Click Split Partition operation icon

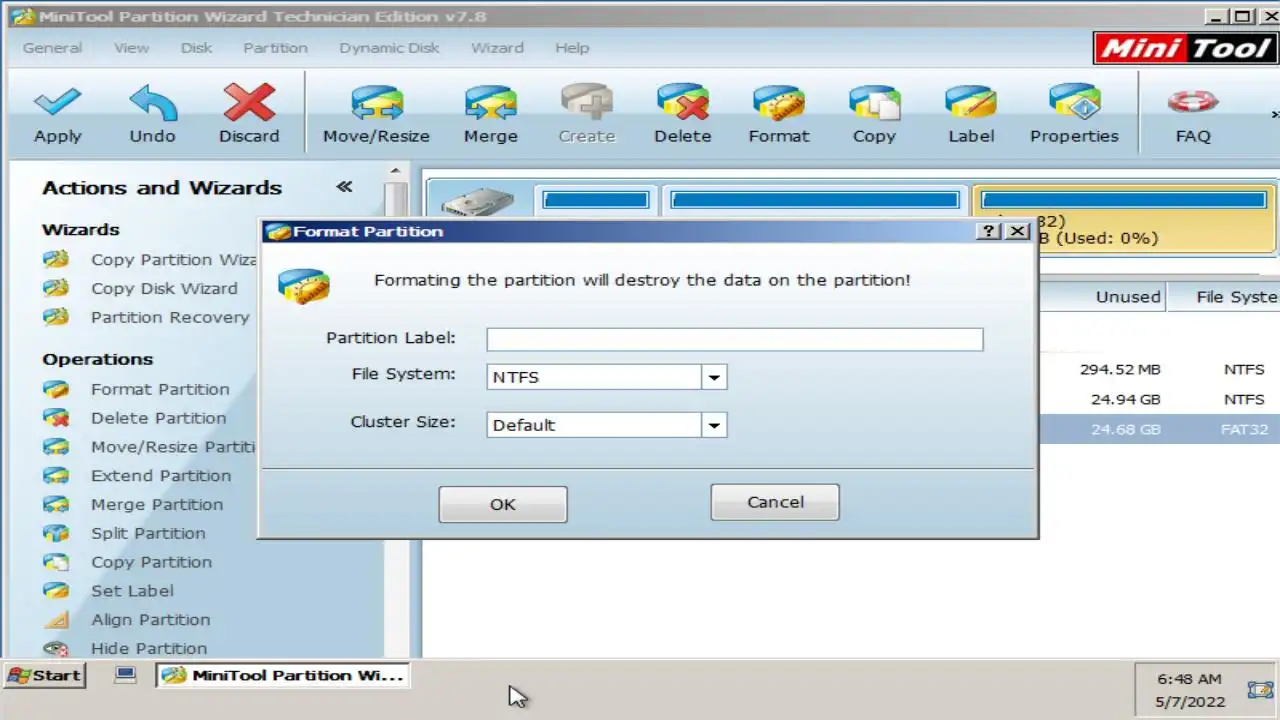(x=56, y=533)
